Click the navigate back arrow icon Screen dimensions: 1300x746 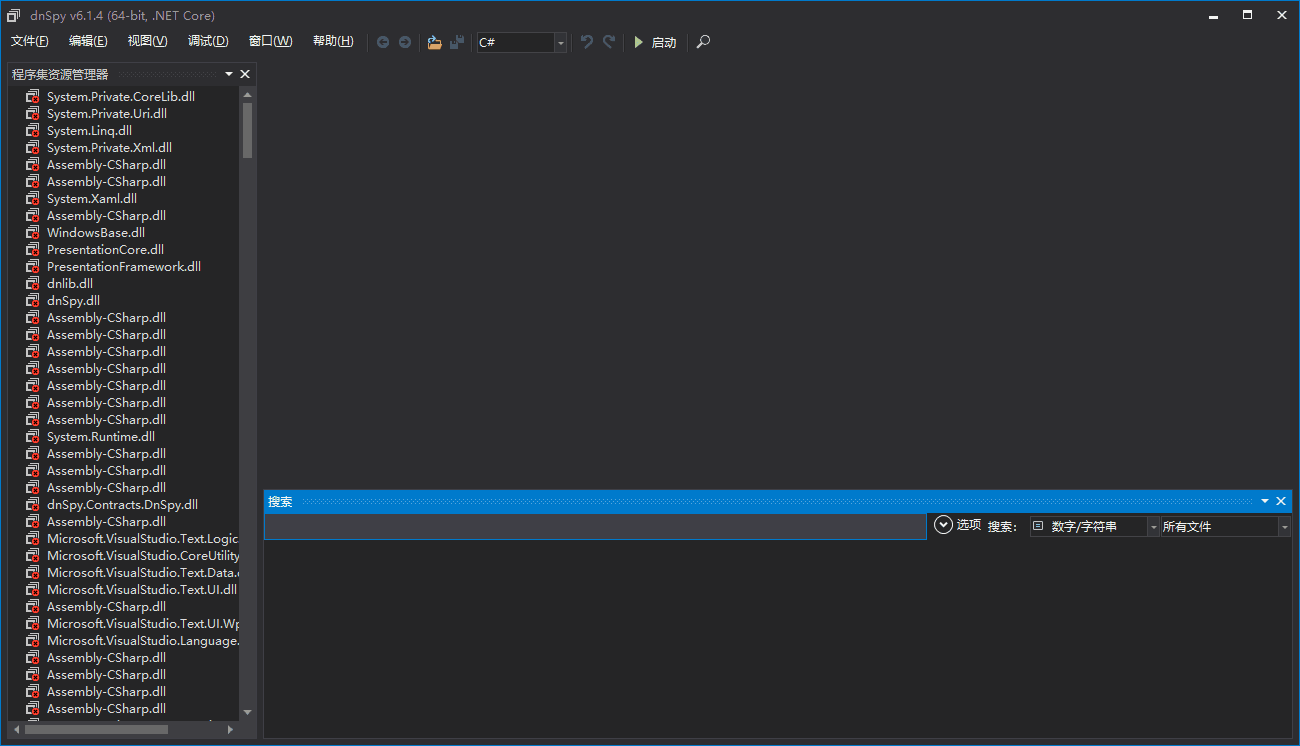[383, 42]
